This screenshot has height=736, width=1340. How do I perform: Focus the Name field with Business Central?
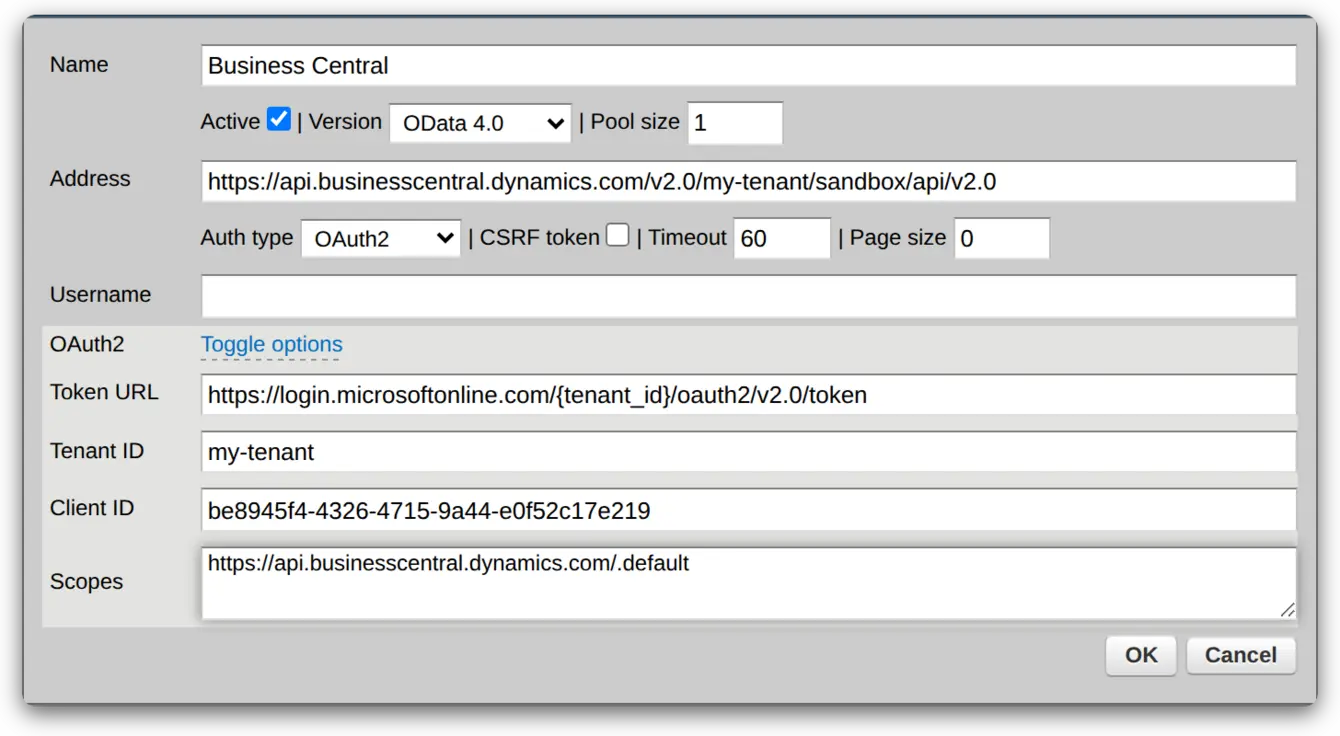pos(748,66)
